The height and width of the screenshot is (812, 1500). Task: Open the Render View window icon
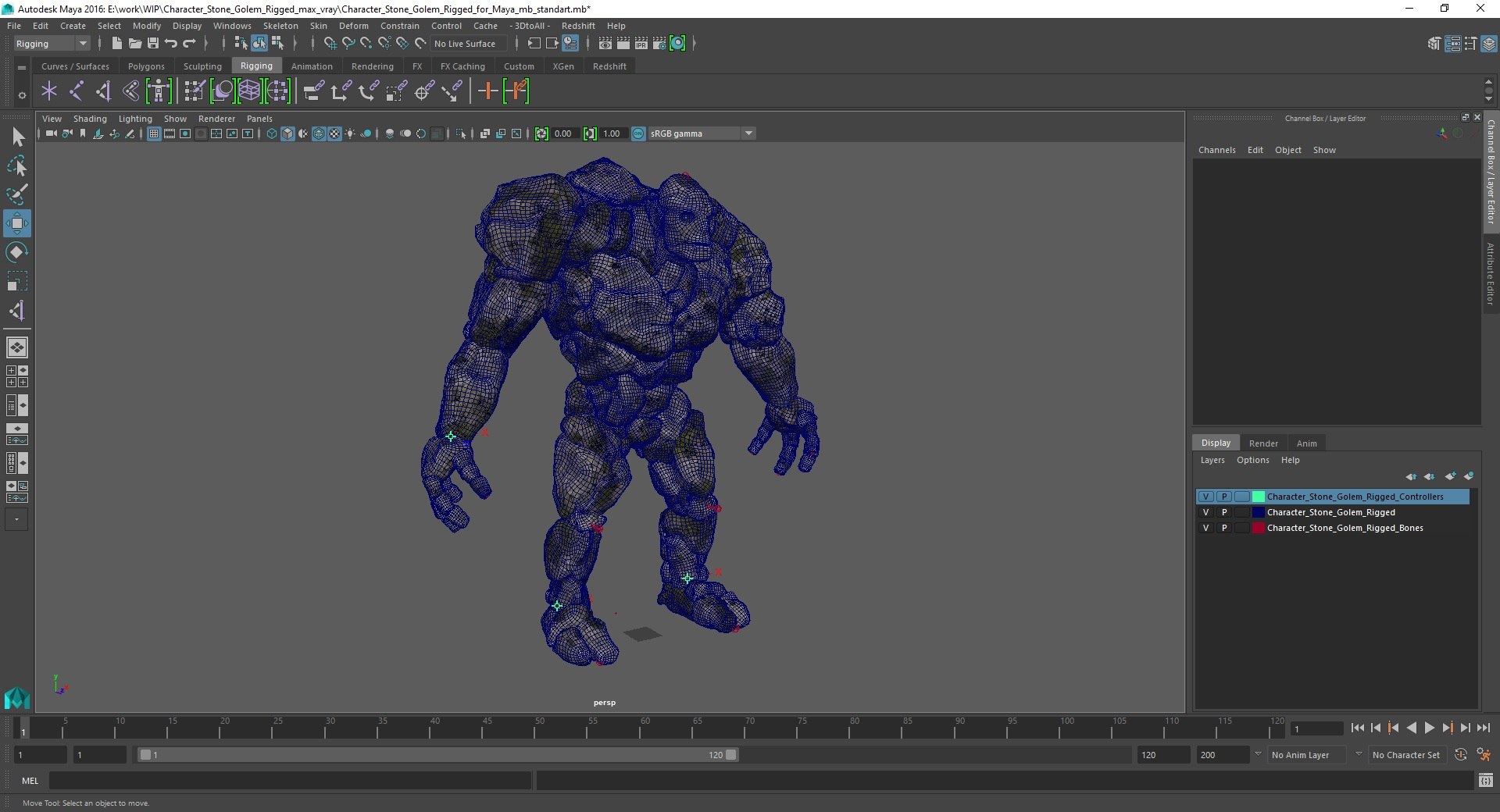605,44
